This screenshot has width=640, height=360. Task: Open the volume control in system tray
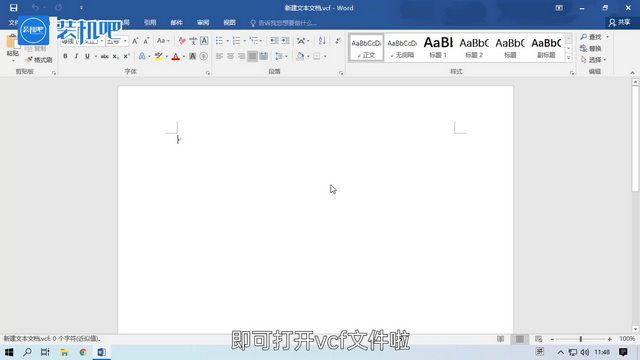[584, 352]
